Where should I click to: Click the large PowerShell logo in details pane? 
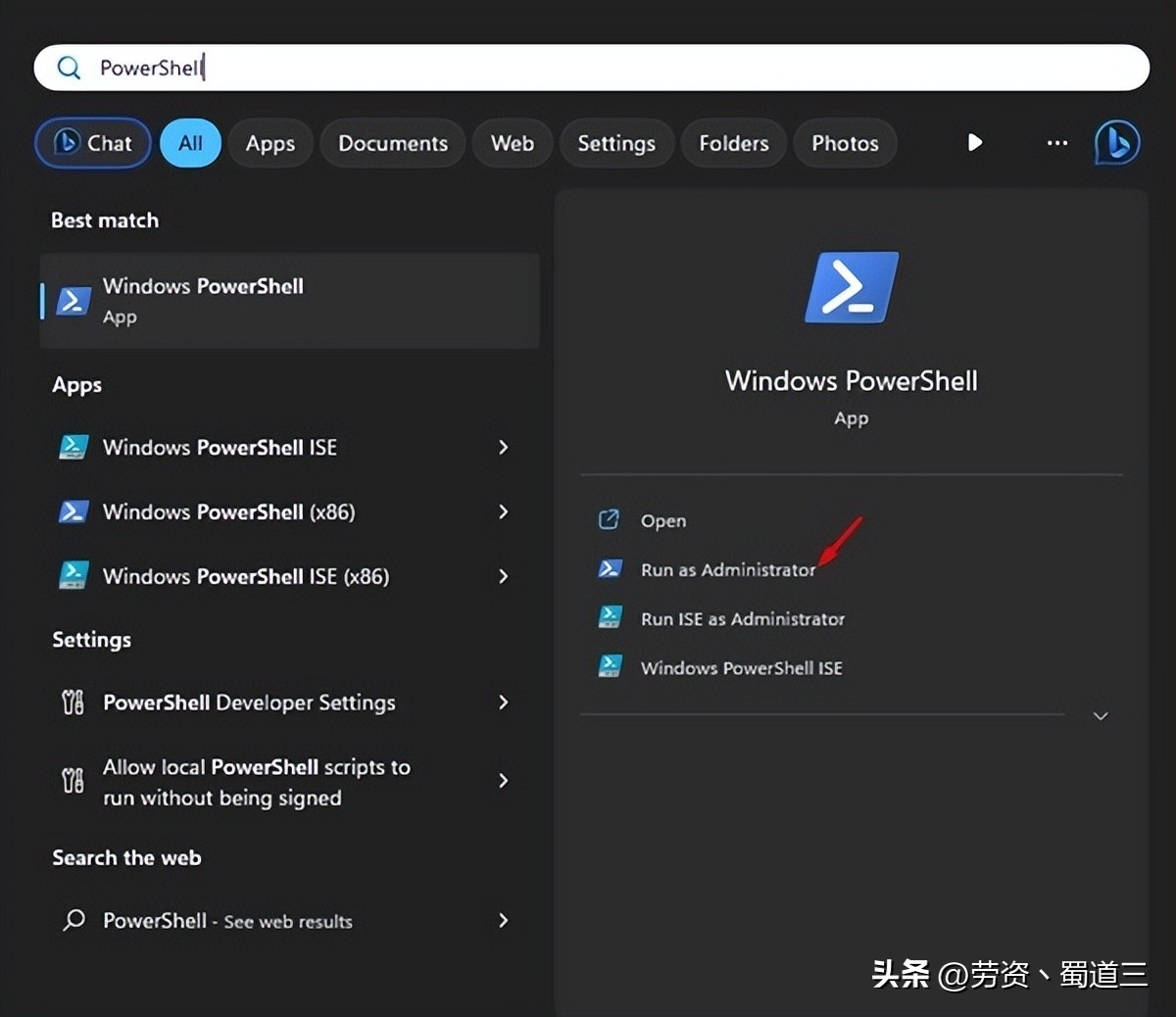[852, 287]
